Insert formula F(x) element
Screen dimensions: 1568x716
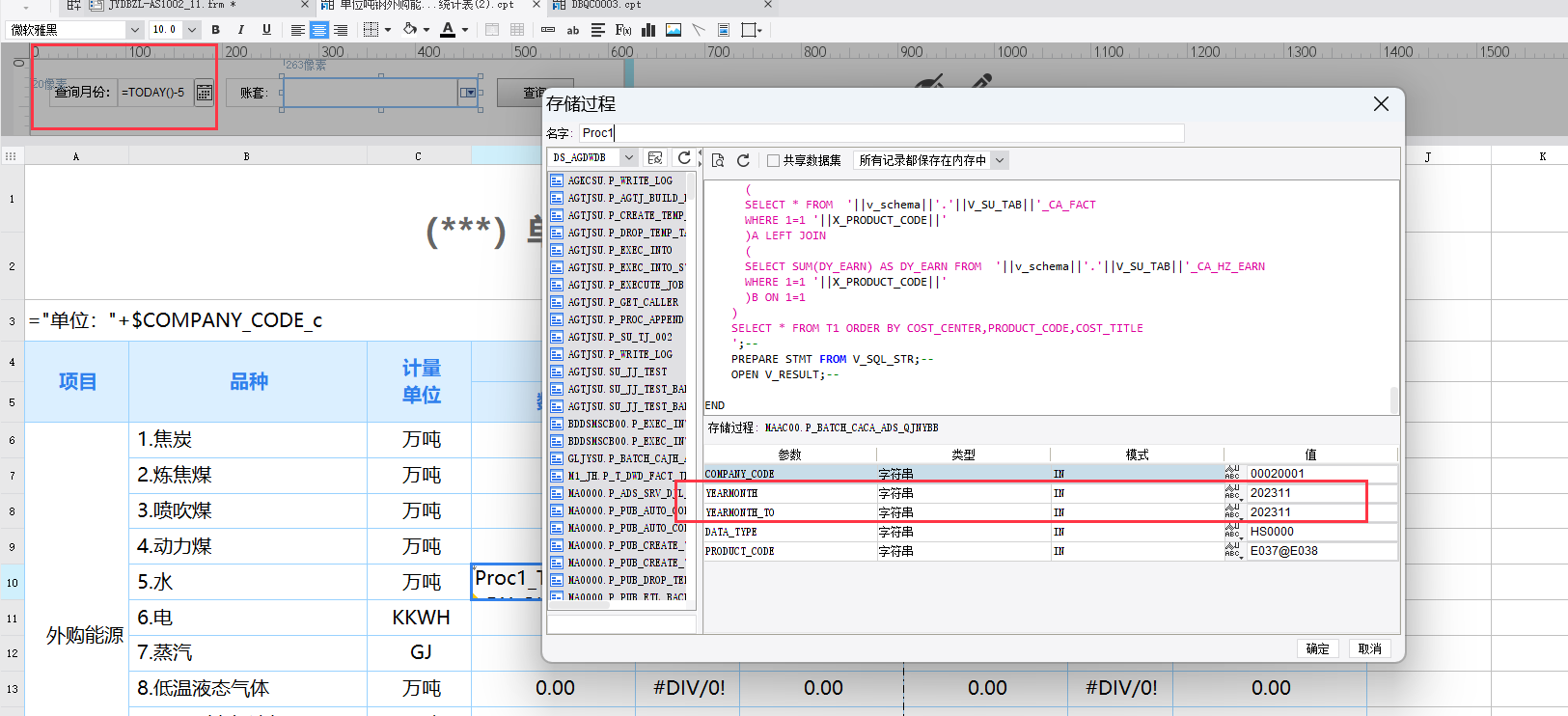622,30
